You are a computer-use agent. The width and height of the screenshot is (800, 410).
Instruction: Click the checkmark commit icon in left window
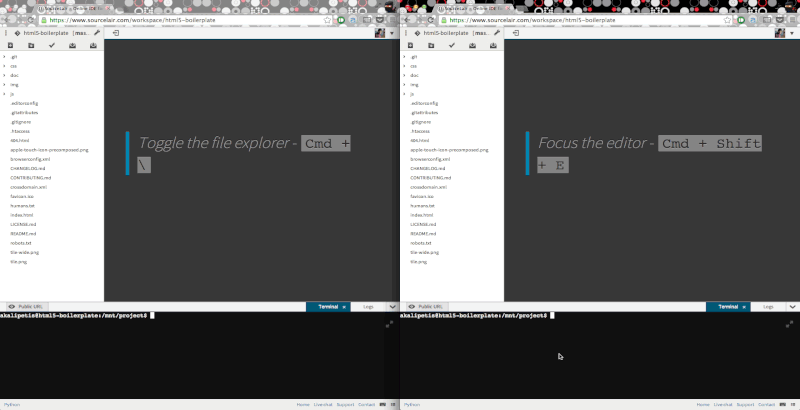(x=52, y=45)
